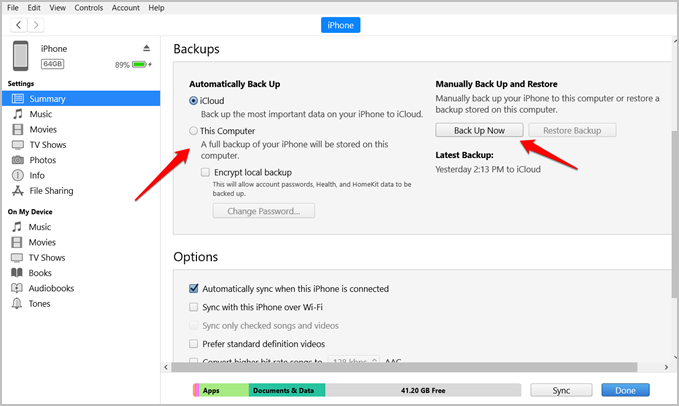Click the back navigation arrow
The height and width of the screenshot is (406, 679).
19,25
